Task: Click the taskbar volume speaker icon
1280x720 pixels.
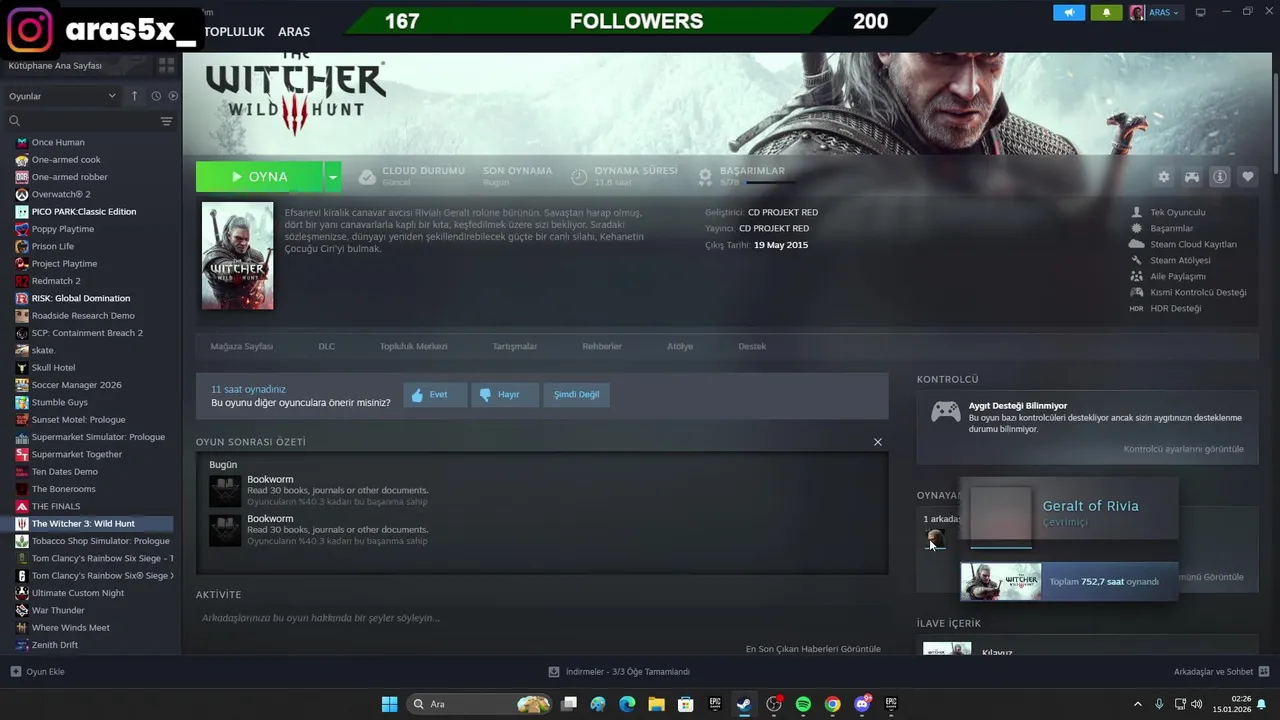Action: coord(1197,704)
